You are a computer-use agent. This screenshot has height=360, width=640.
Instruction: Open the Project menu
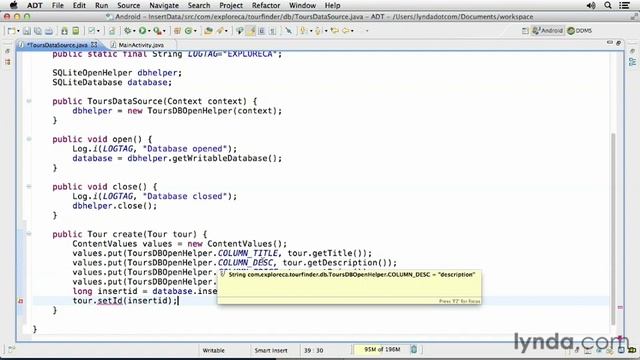pyautogui.click(x=231, y=5)
